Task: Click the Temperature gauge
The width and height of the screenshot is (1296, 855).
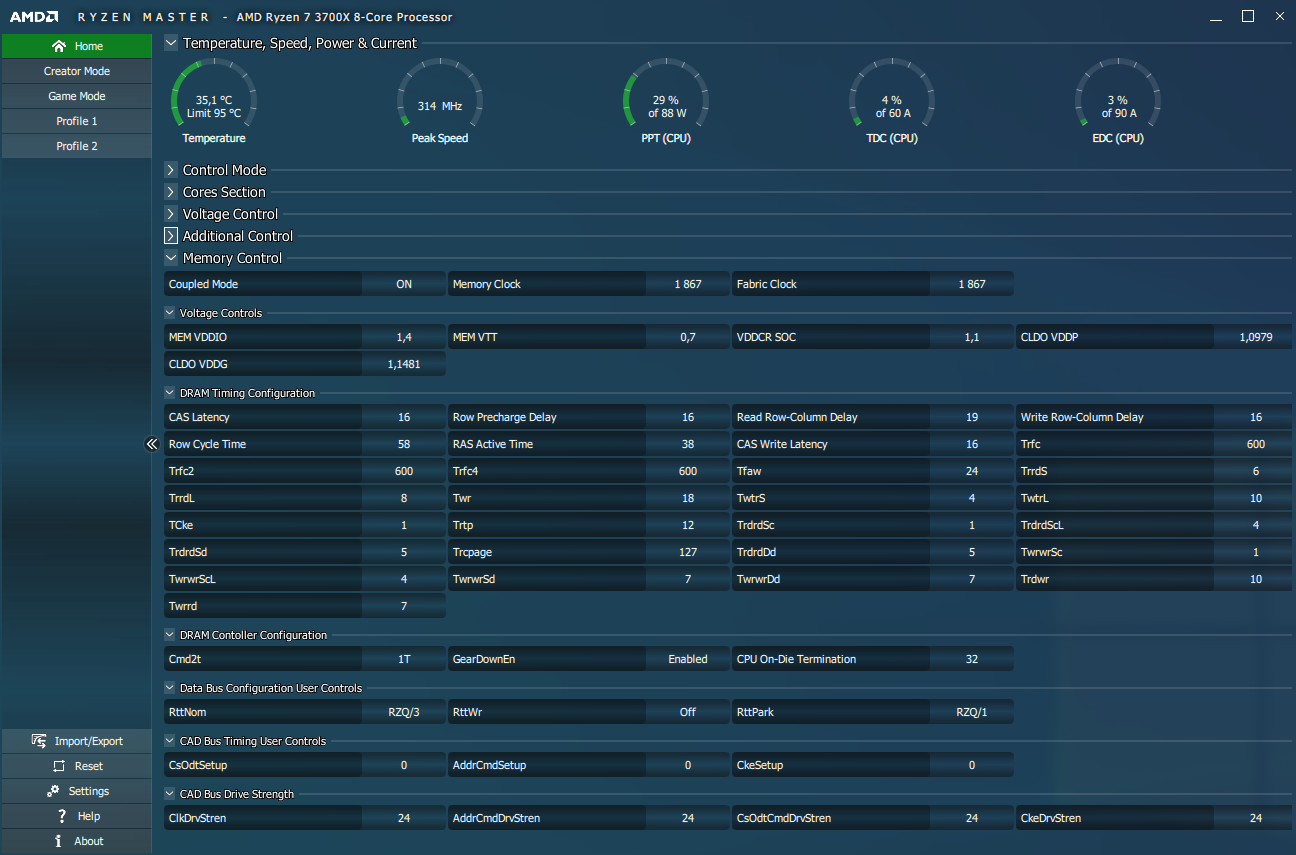Action: (x=214, y=100)
